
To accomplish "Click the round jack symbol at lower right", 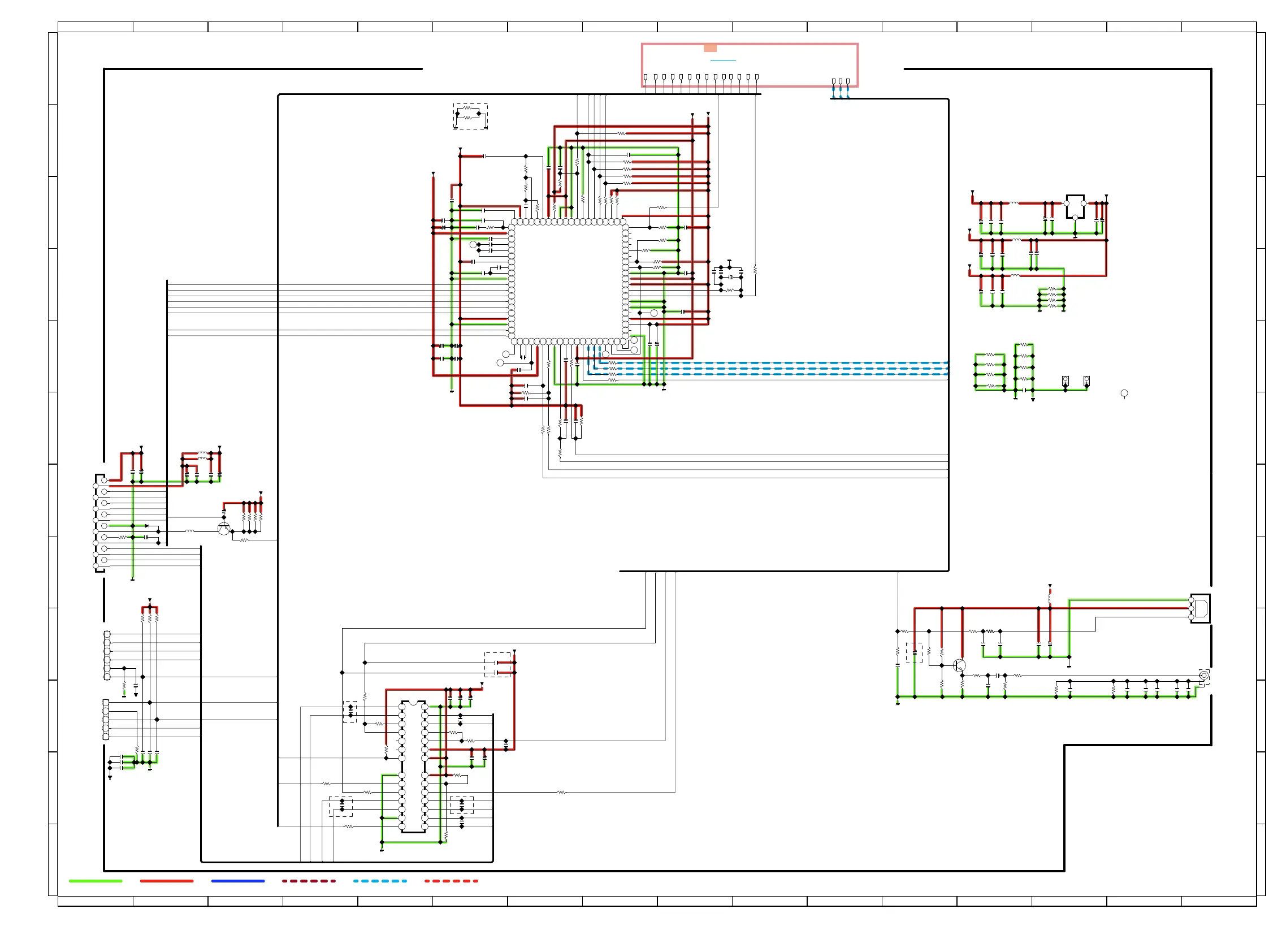I will [x=1203, y=676].
